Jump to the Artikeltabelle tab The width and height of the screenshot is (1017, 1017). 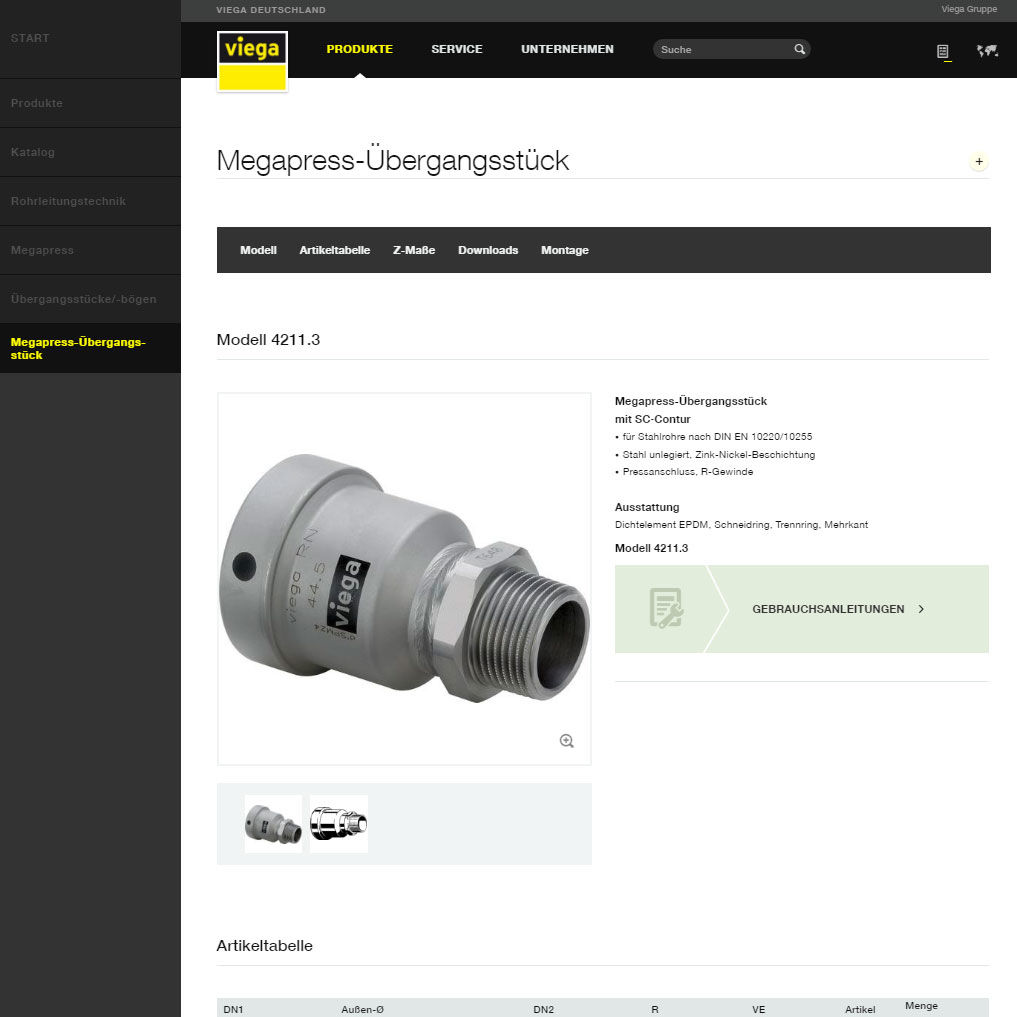(x=335, y=250)
